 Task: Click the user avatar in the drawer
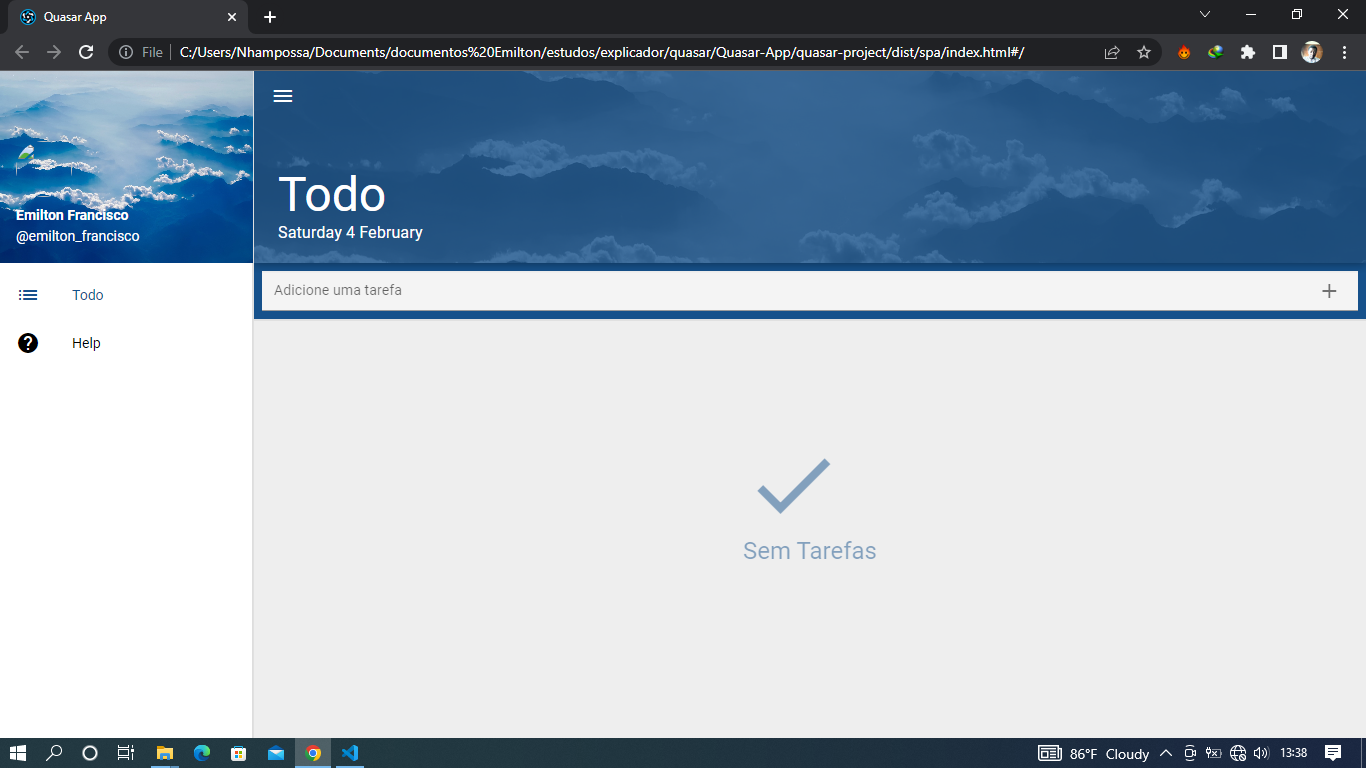pyautogui.click(x=28, y=156)
